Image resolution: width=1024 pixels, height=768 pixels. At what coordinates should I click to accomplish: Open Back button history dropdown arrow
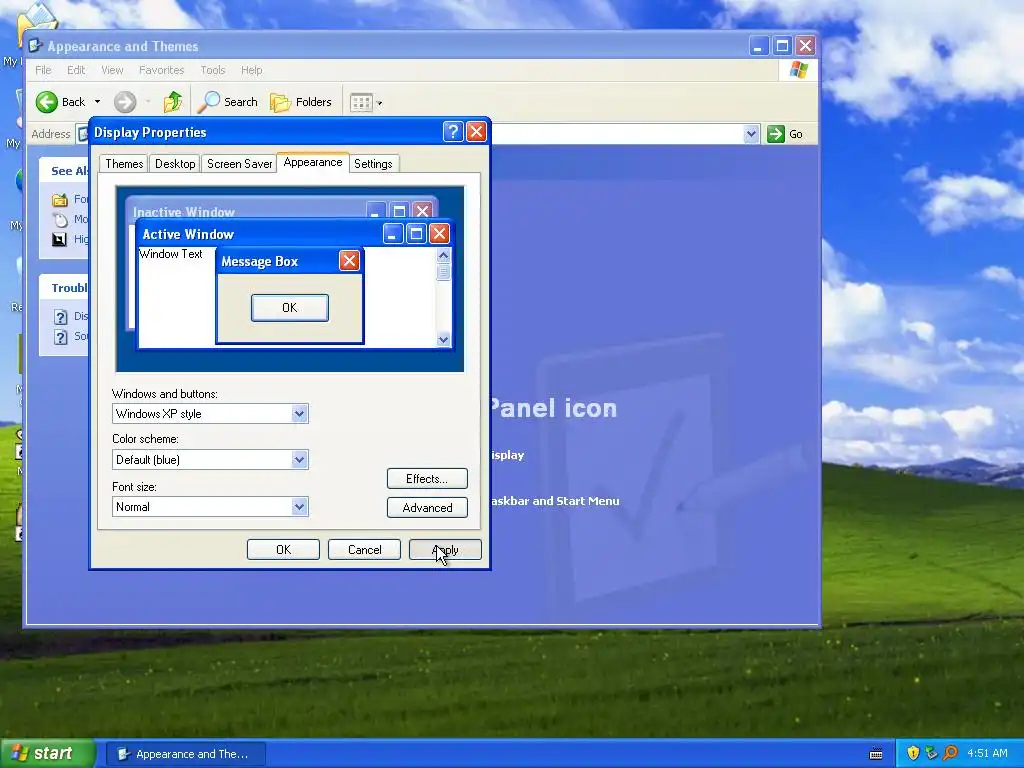pos(97,102)
